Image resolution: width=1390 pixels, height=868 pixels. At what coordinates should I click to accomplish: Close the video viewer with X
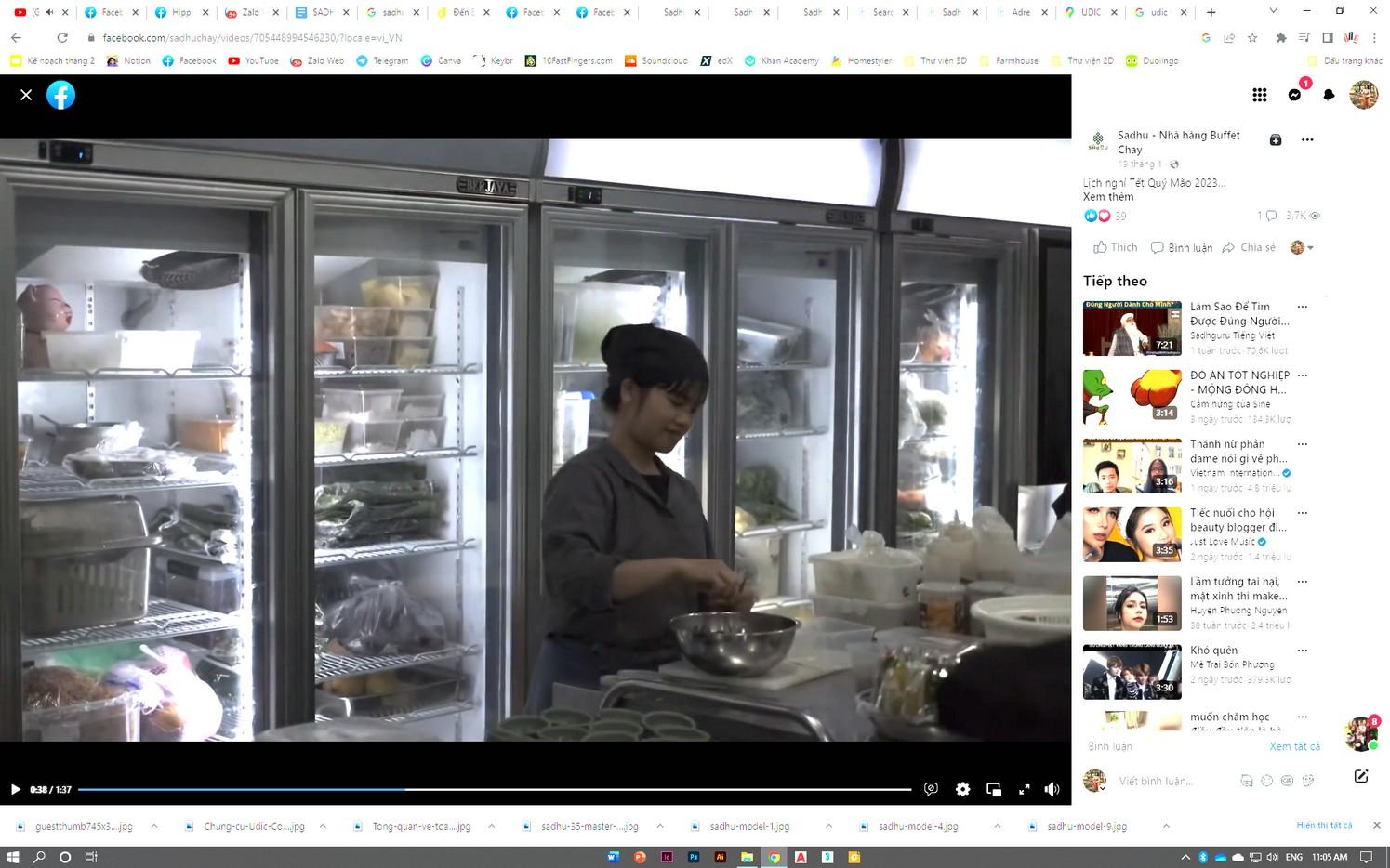coord(26,95)
